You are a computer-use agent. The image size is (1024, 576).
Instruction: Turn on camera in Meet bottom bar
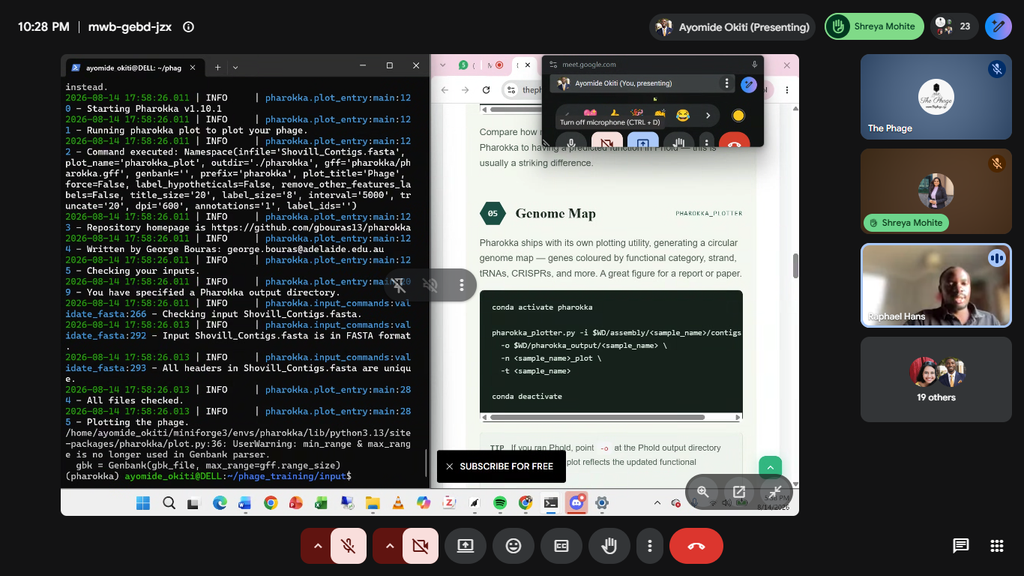pyautogui.click(x=420, y=546)
